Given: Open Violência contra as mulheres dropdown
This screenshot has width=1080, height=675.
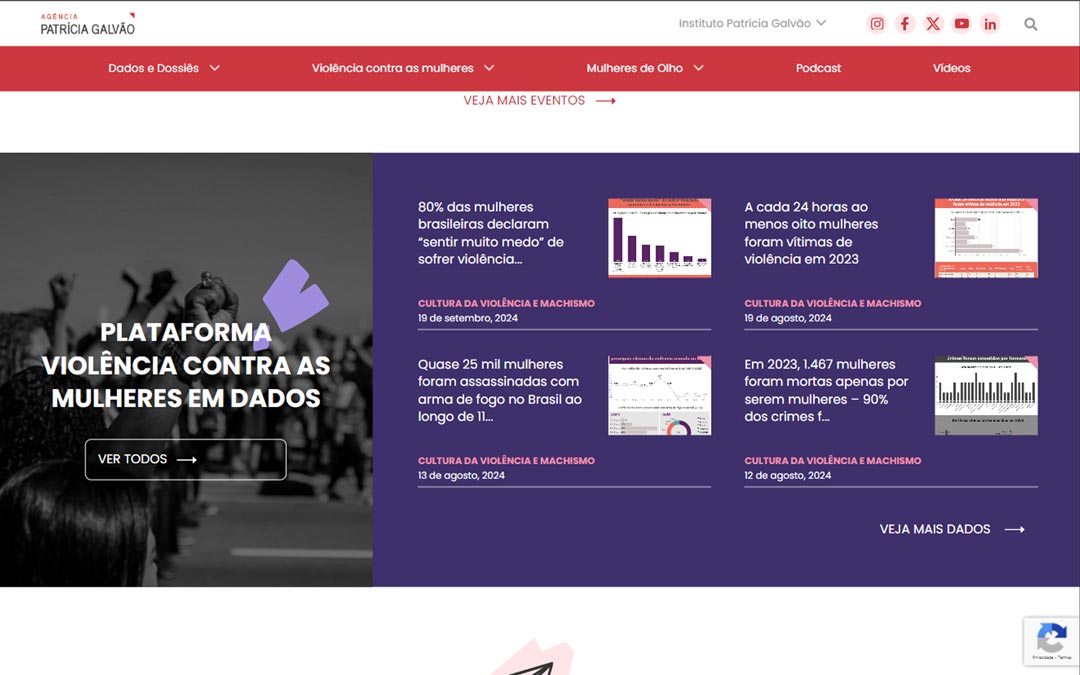Looking at the screenshot, I should point(403,68).
